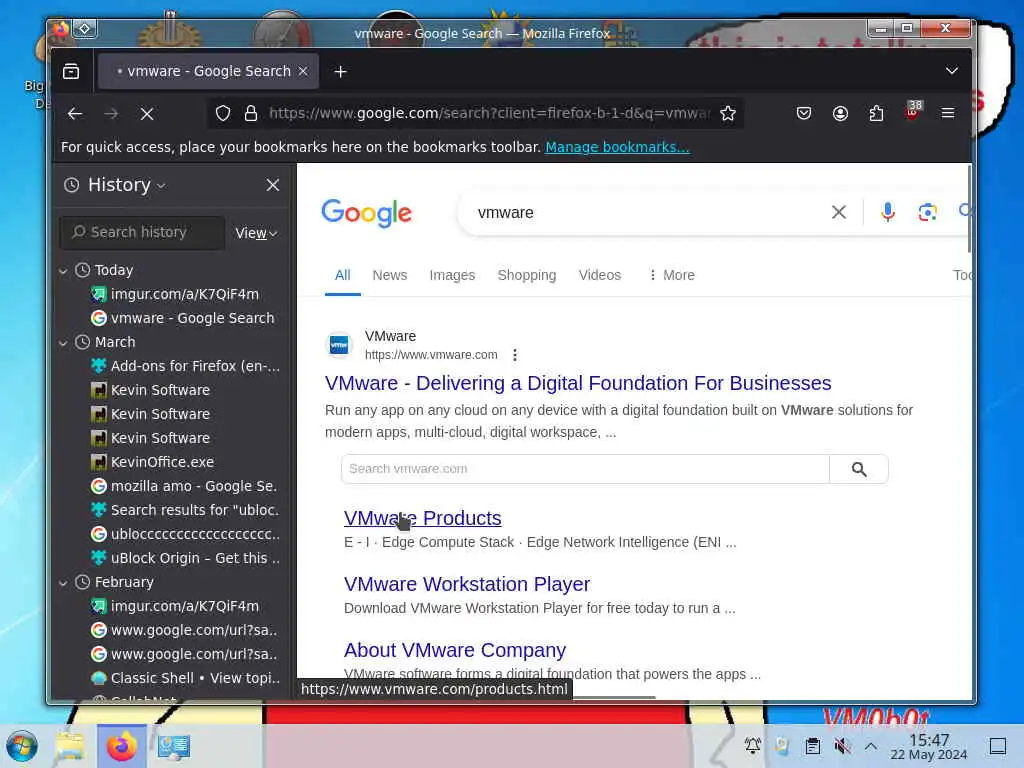Switch to the News results tab
The width and height of the screenshot is (1024, 768).
click(390, 276)
